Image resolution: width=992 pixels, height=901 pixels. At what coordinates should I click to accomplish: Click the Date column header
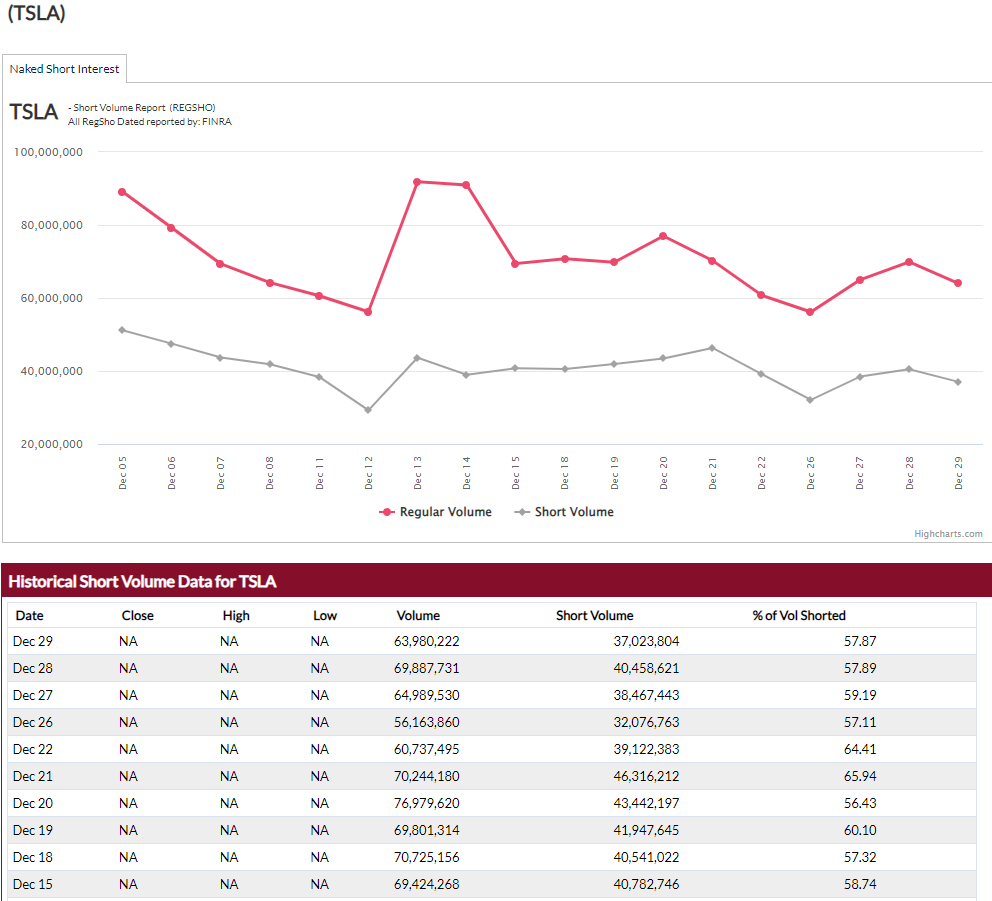click(30, 616)
